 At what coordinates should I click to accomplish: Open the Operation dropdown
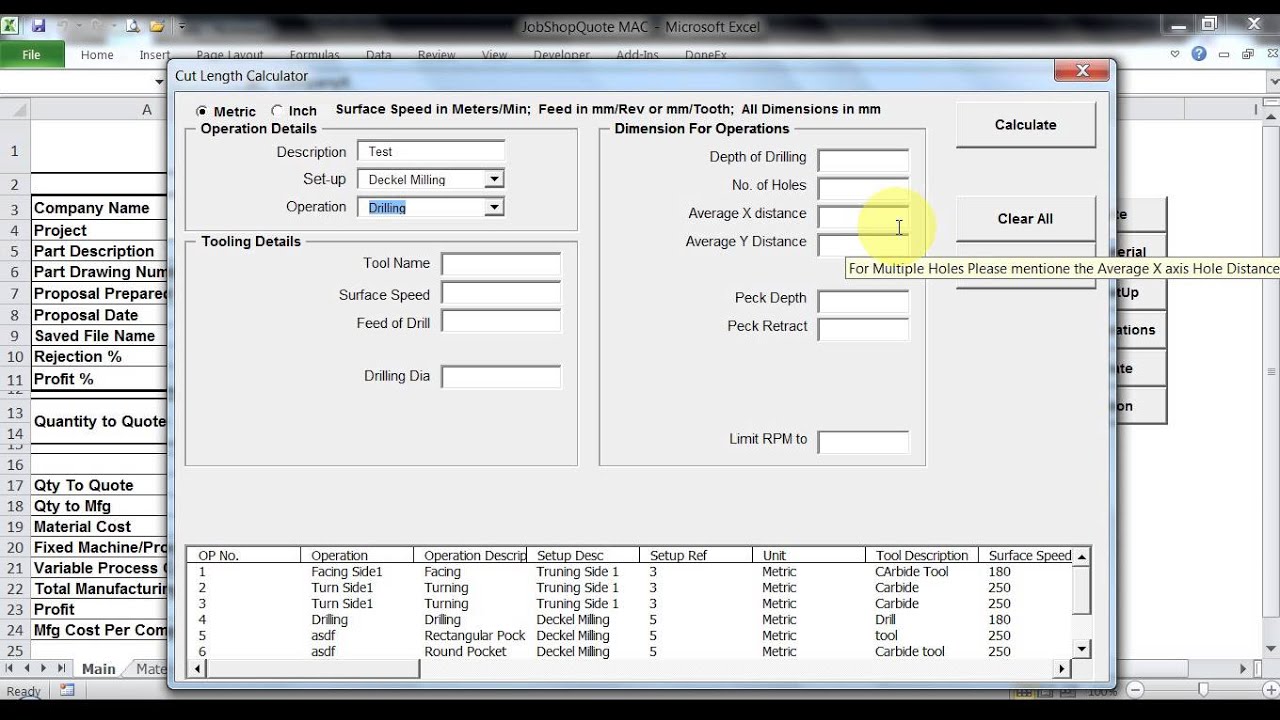494,208
